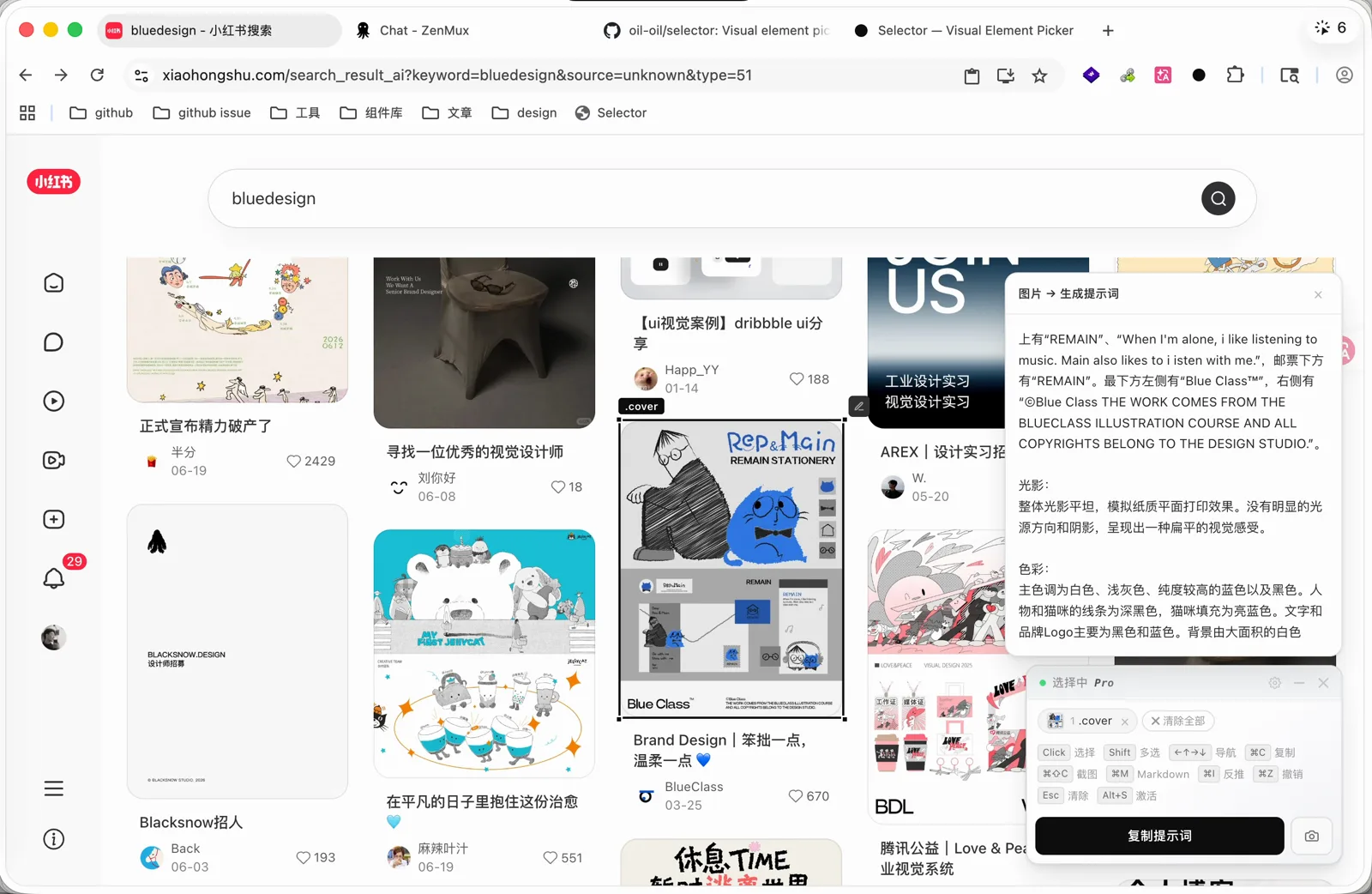Minimize the selector panel

[1298, 683]
